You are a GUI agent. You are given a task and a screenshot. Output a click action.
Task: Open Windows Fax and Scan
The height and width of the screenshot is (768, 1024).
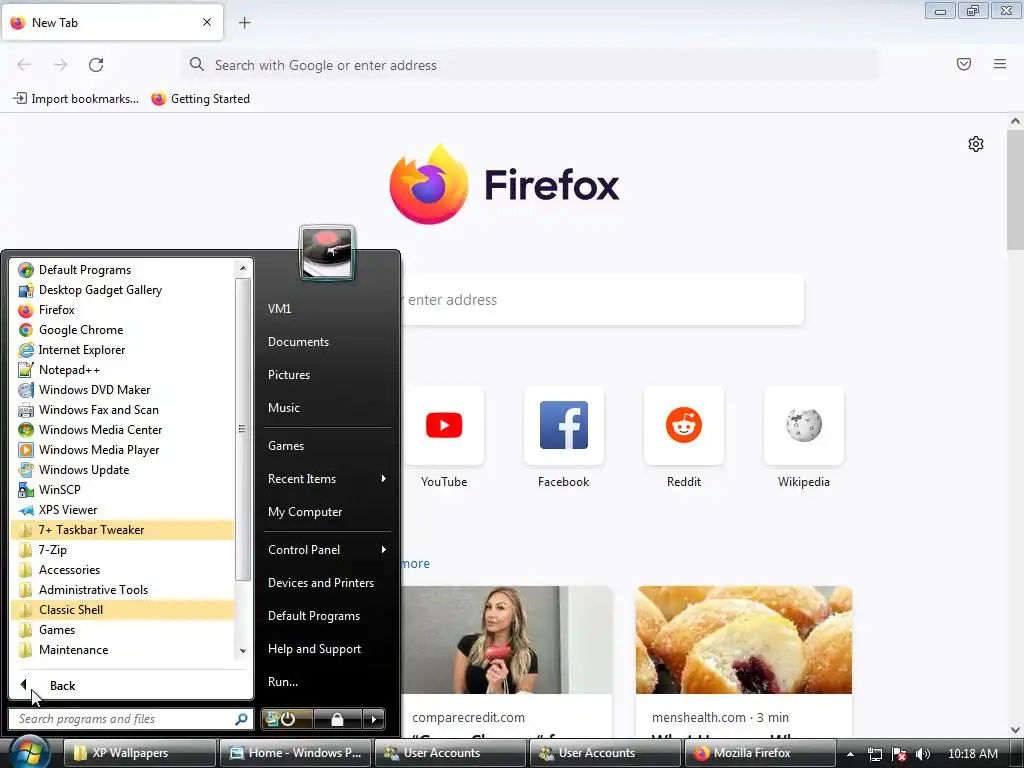[x=122, y=410]
